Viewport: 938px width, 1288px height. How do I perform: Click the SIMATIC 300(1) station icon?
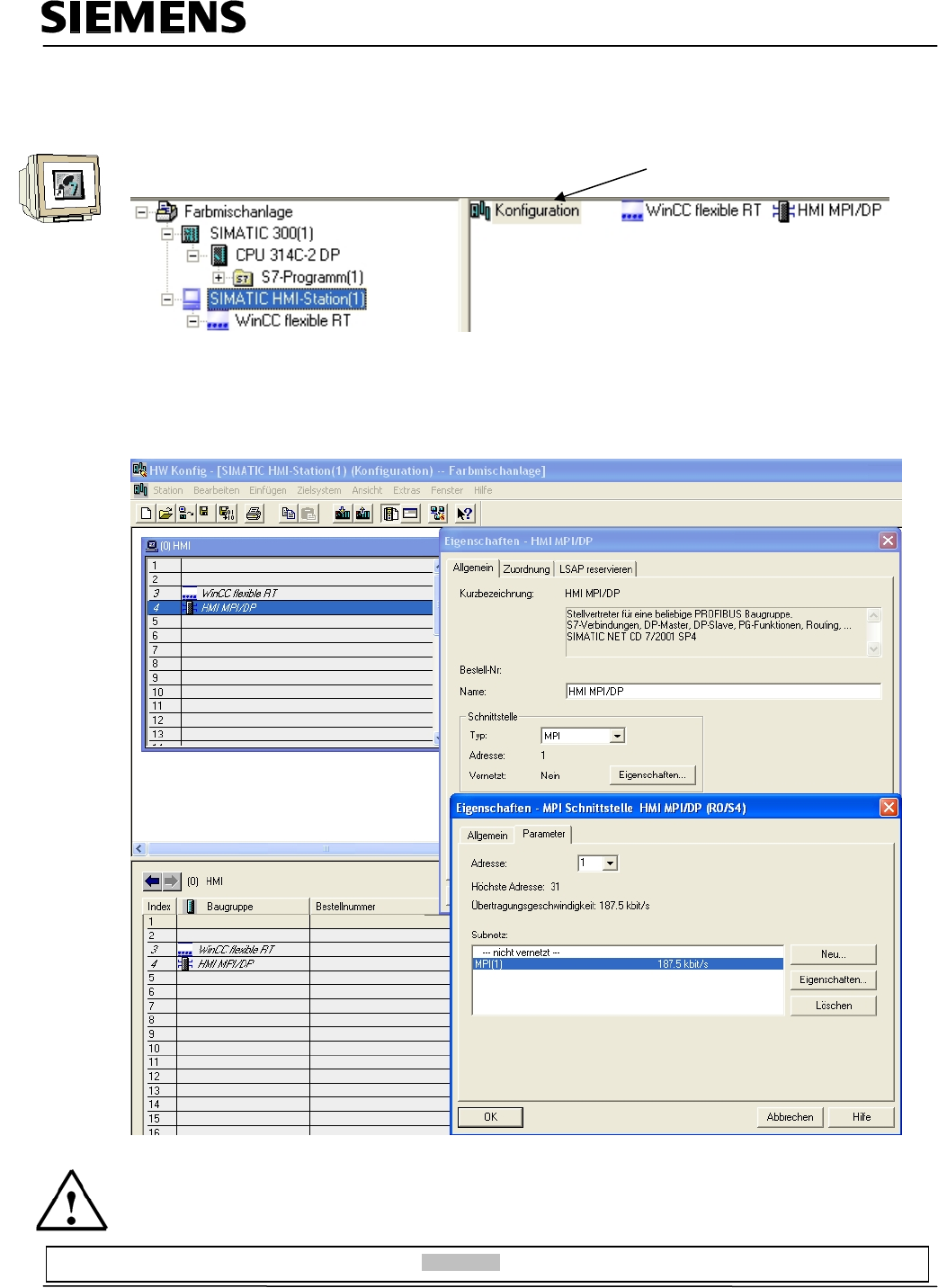tap(190, 234)
